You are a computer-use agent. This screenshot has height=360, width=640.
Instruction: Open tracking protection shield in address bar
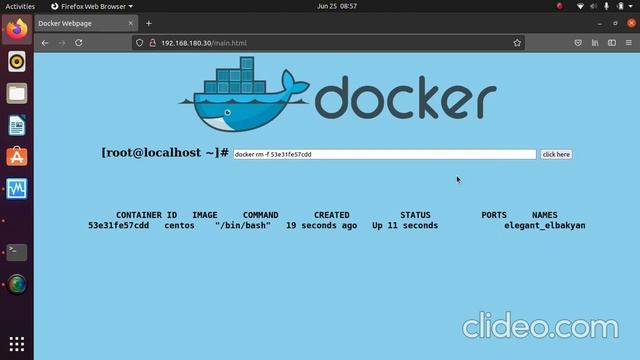pyautogui.click(x=140, y=43)
